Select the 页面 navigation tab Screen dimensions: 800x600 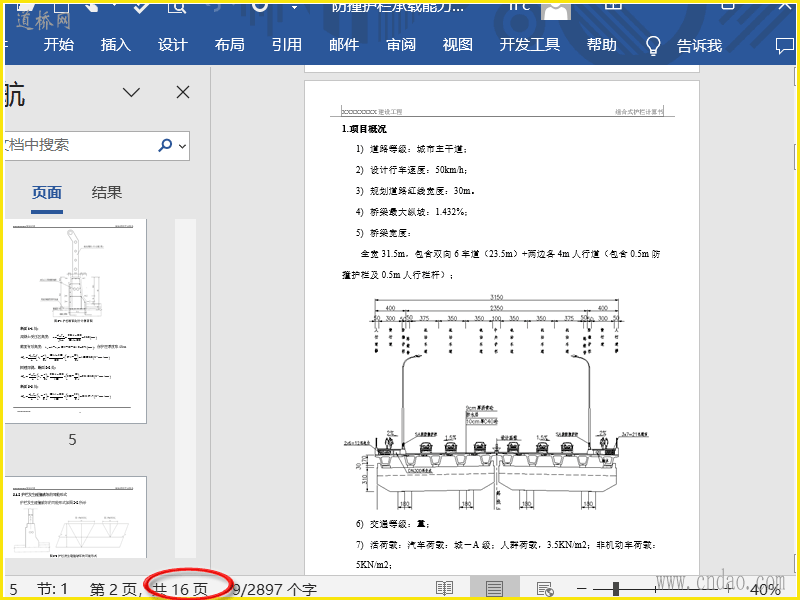click(x=47, y=193)
